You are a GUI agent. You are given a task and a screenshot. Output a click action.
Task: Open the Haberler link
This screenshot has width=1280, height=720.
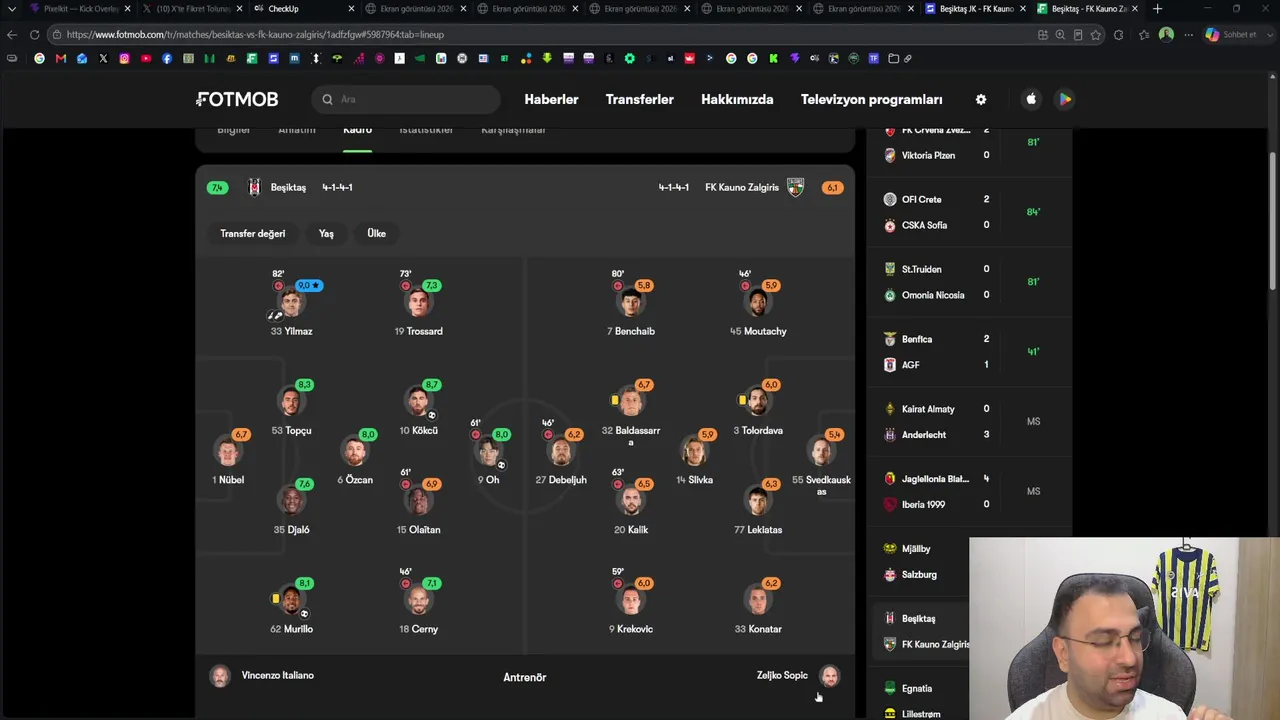pos(551,99)
